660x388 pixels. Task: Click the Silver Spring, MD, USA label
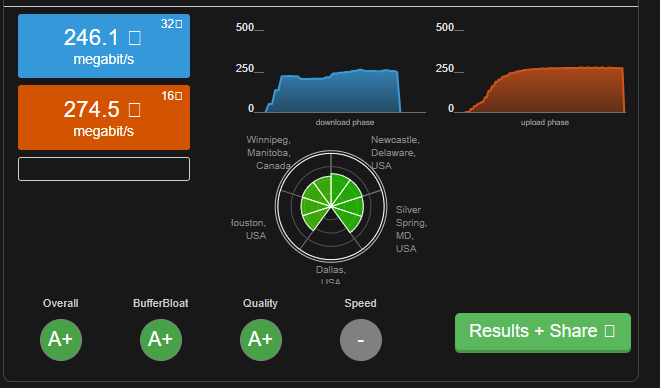coord(411,229)
